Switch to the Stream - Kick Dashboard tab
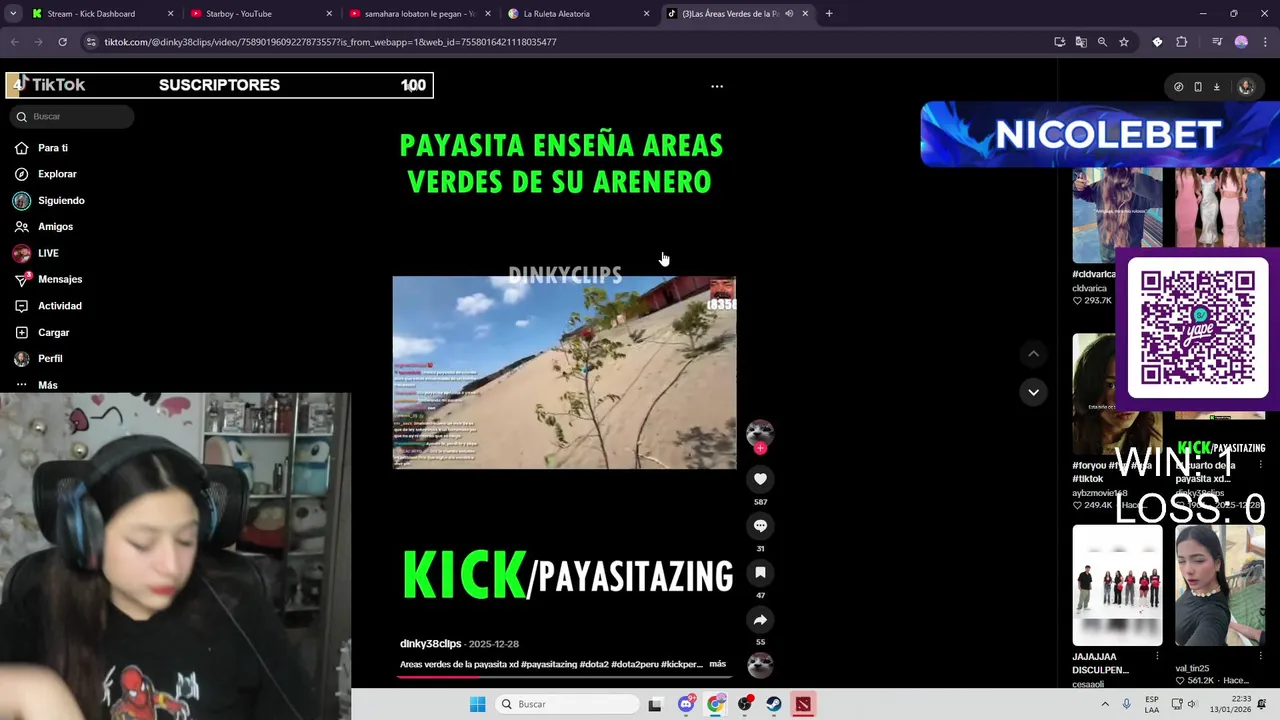 (x=104, y=14)
